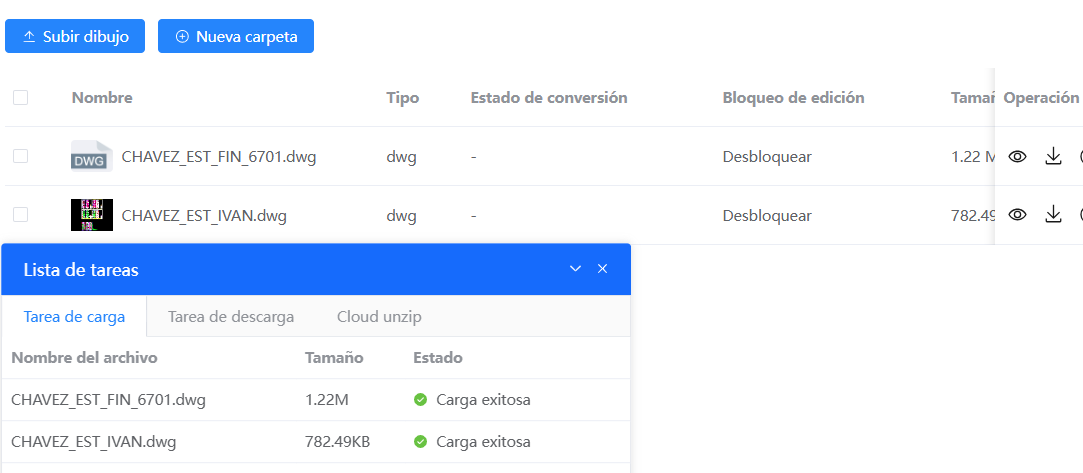Download CHAVEZ_EST_FIN_6701.dwg using download icon
Screen dimensions: 1083x473
1053,157
